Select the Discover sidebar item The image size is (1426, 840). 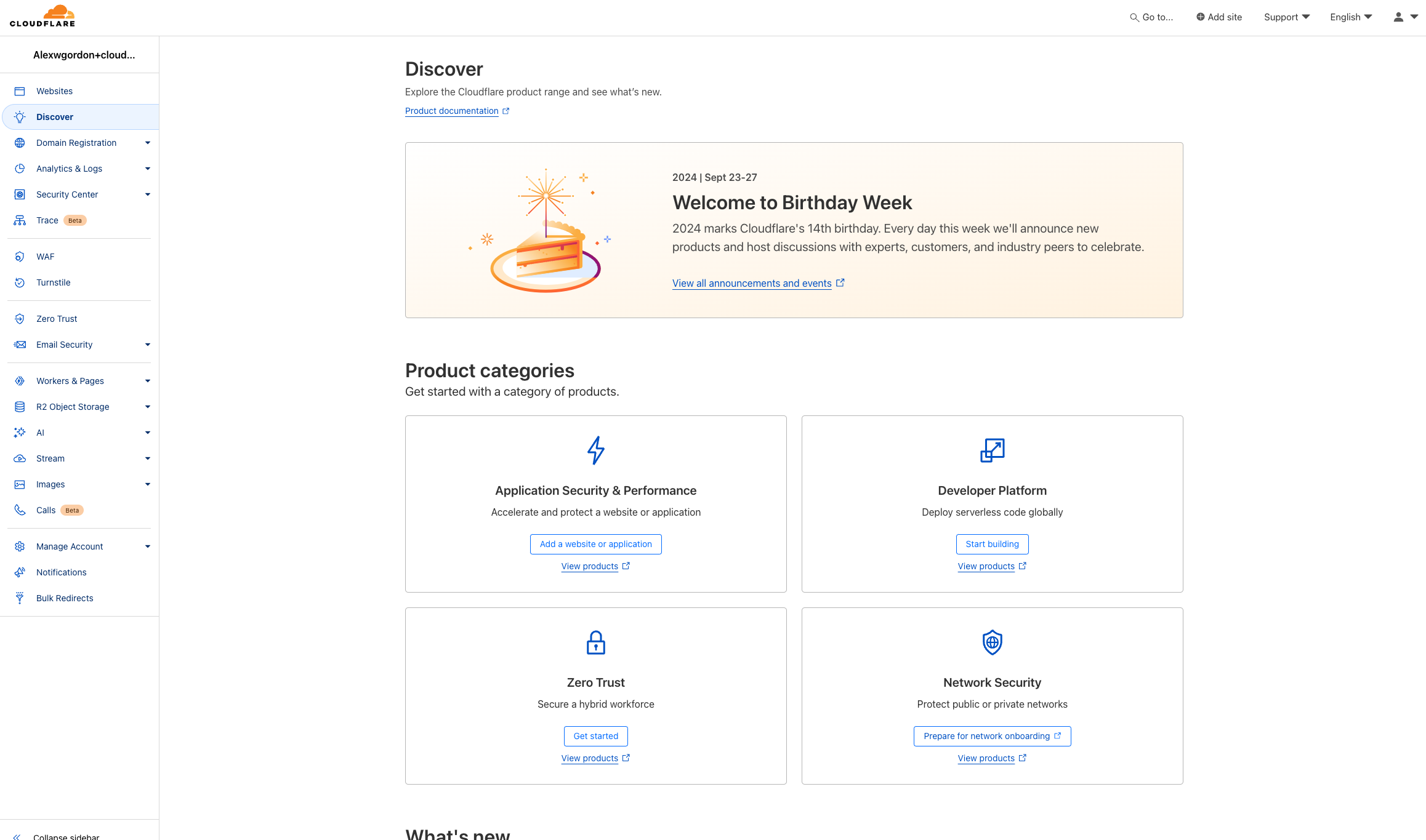[x=81, y=117]
